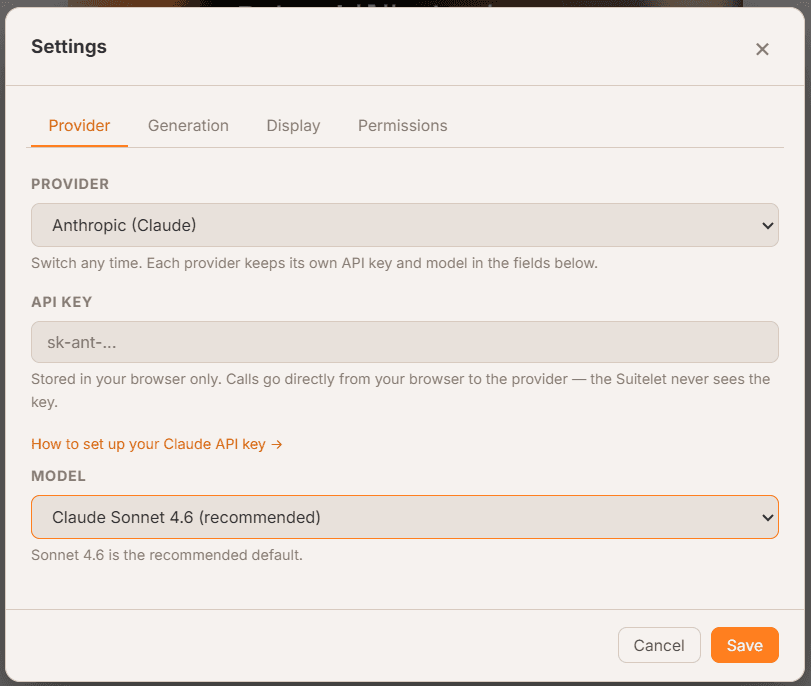The height and width of the screenshot is (686, 811).
Task: Expand the Anthropic (Claude) provider dropdown
Action: click(x=404, y=225)
